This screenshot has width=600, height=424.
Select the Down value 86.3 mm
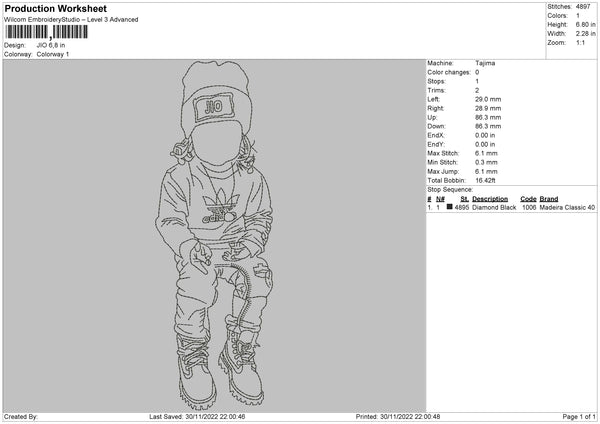(x=488, y=126)
